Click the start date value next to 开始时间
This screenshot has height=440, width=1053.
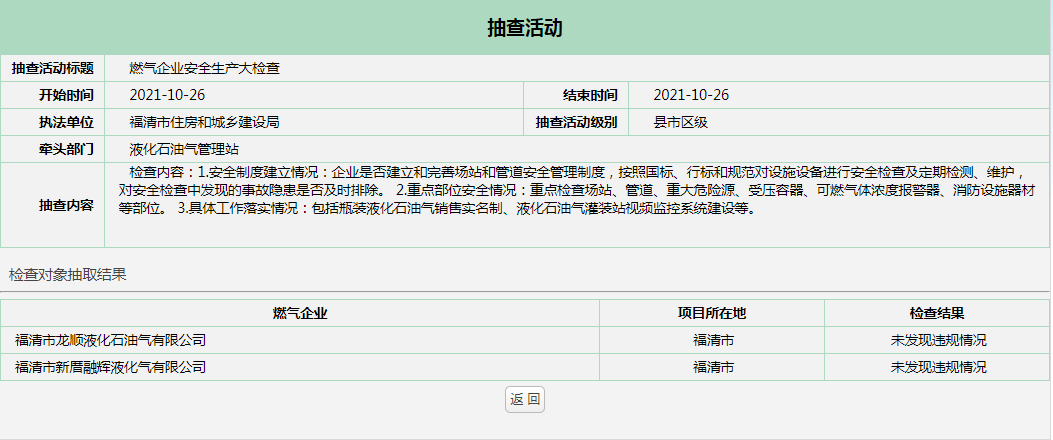coord(167,95)
